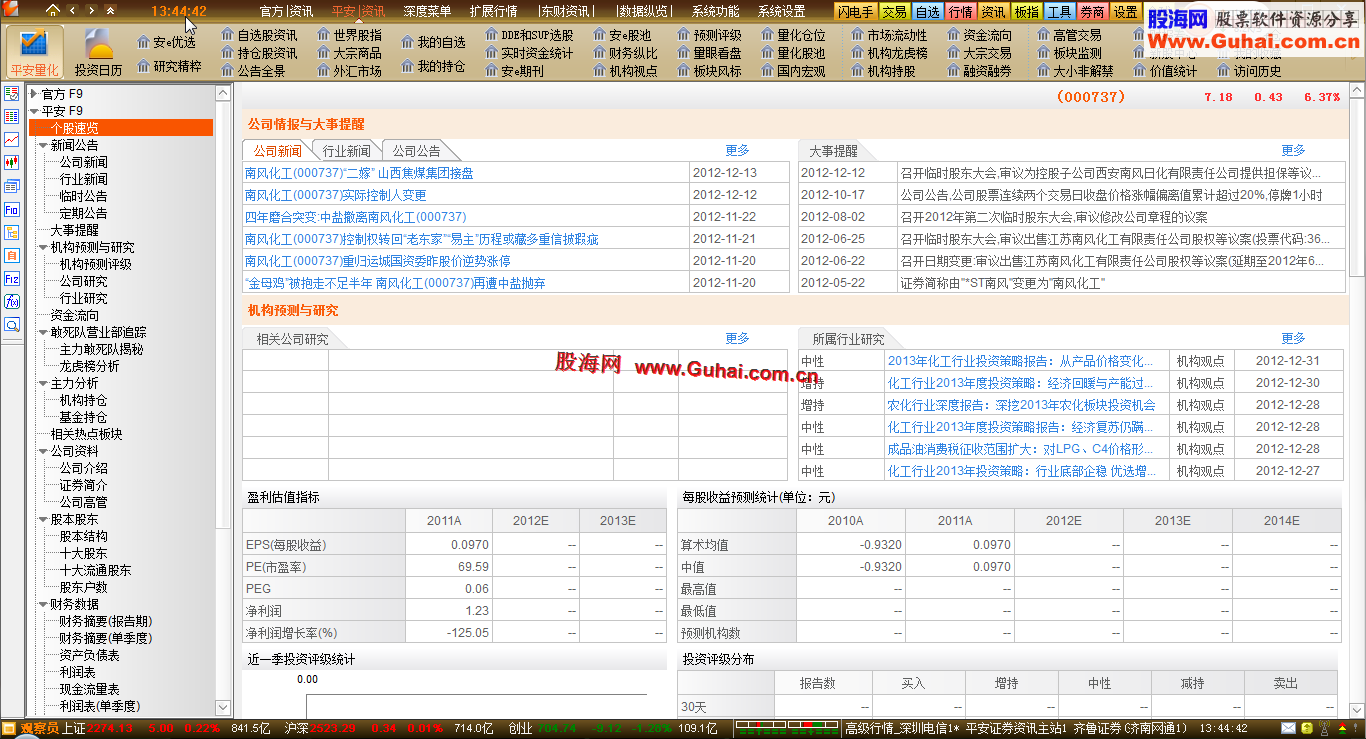Viewport: 1366px width, 739px height.
Task: Click the candlestick chart icon in left sidebar
Action: click(x=12, y=162)
